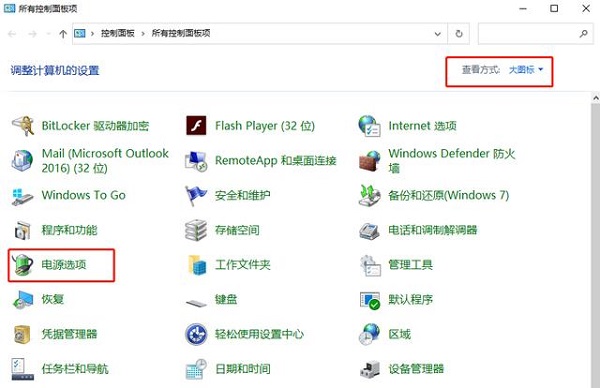Click the 恢复 recovery icon
This screenshot has height=388, width=600.
pyautogui.click(x=23, y=299)
